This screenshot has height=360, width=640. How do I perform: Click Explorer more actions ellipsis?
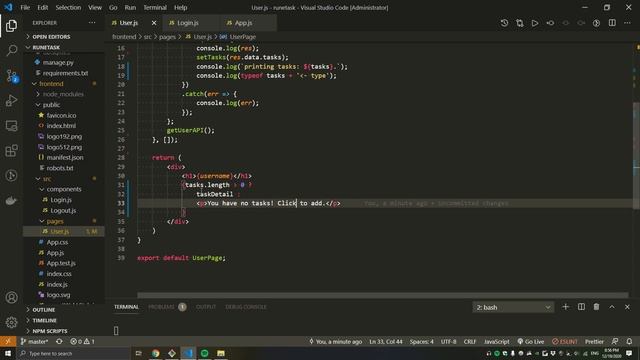pyautogui.click(x=92, y=23)
